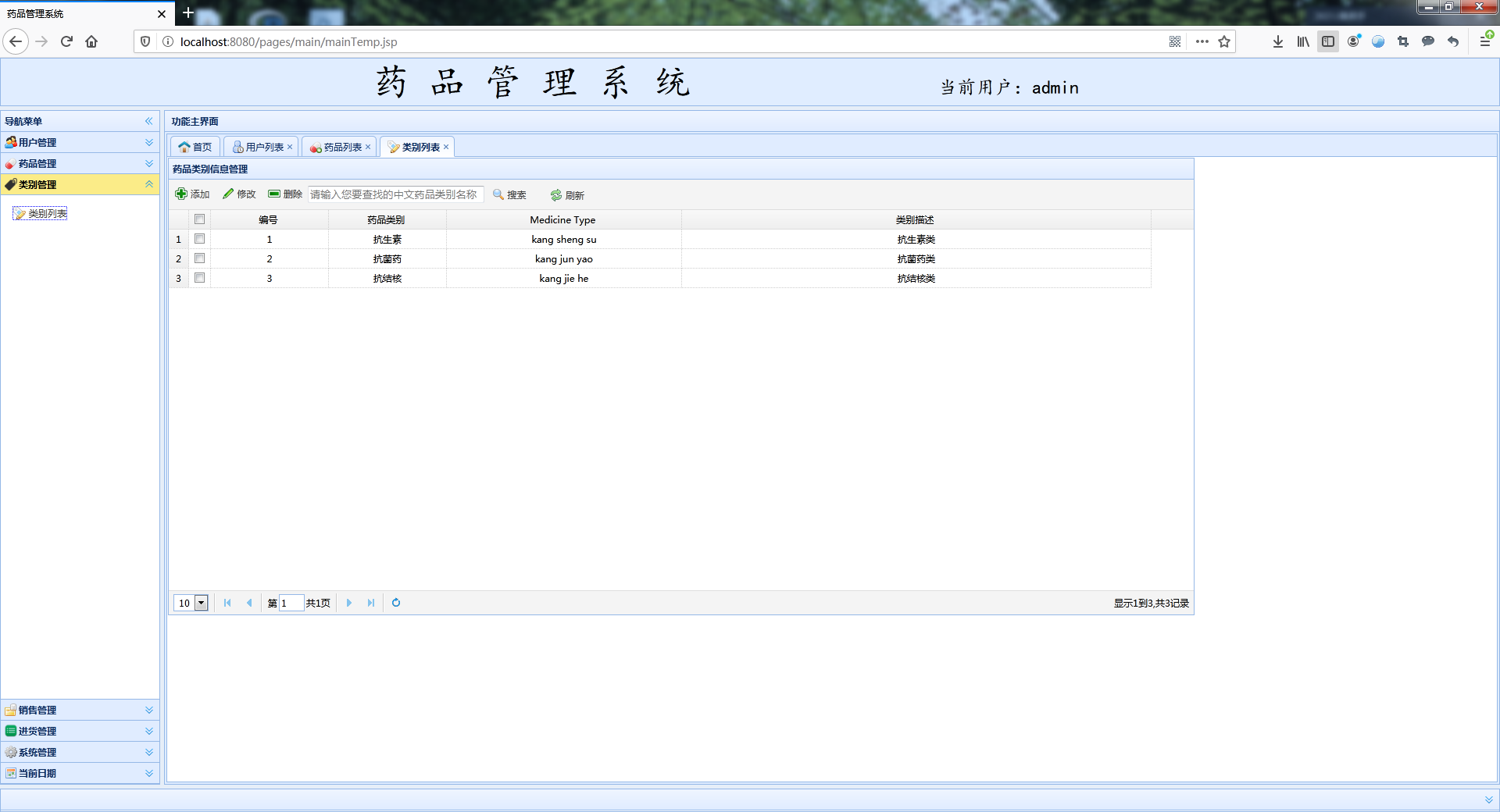Reload the grid using pagination refresh icon
1500x812 pixels.
(396, 603)
